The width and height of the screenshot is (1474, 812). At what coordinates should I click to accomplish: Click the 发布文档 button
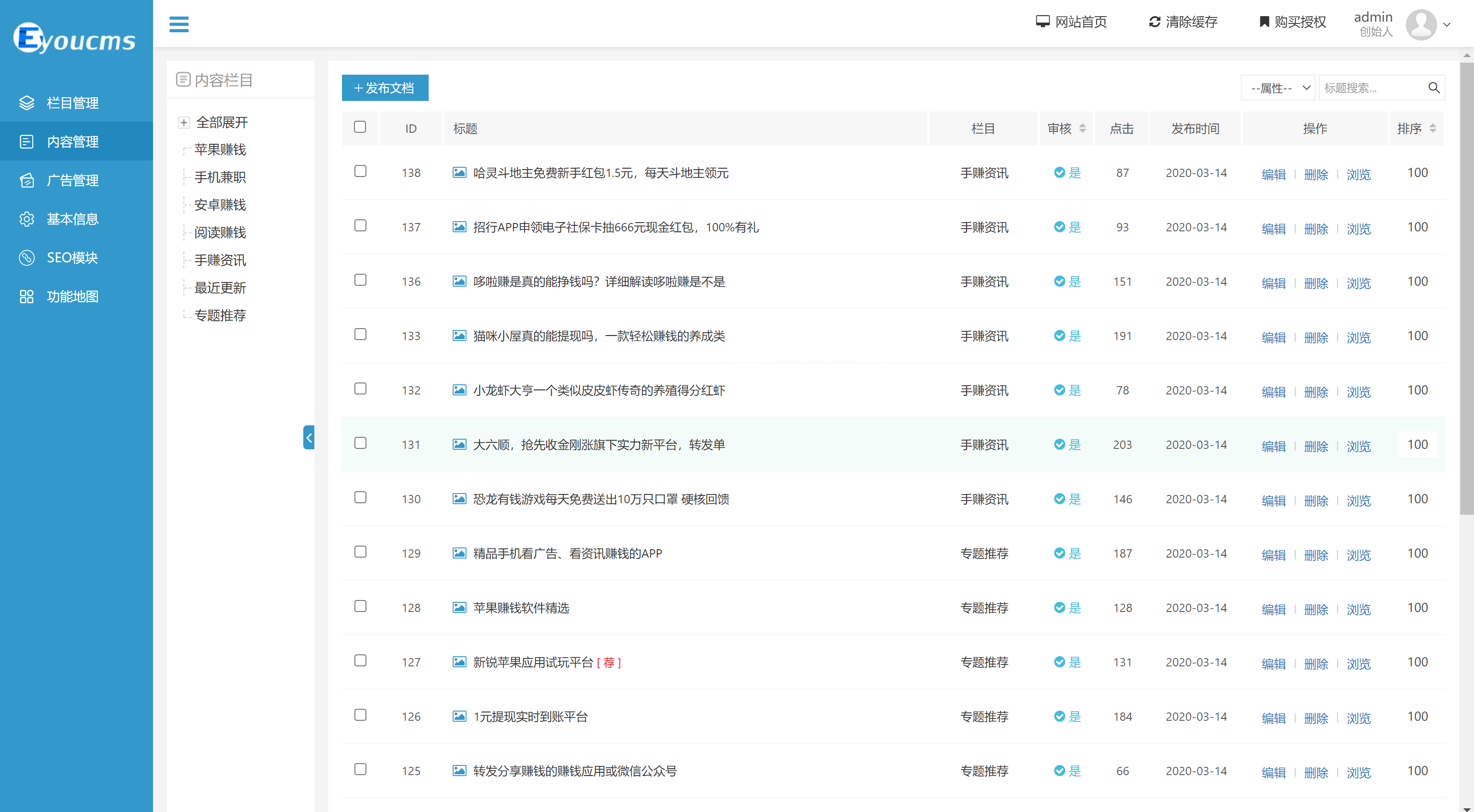click(x=384, y=88)
